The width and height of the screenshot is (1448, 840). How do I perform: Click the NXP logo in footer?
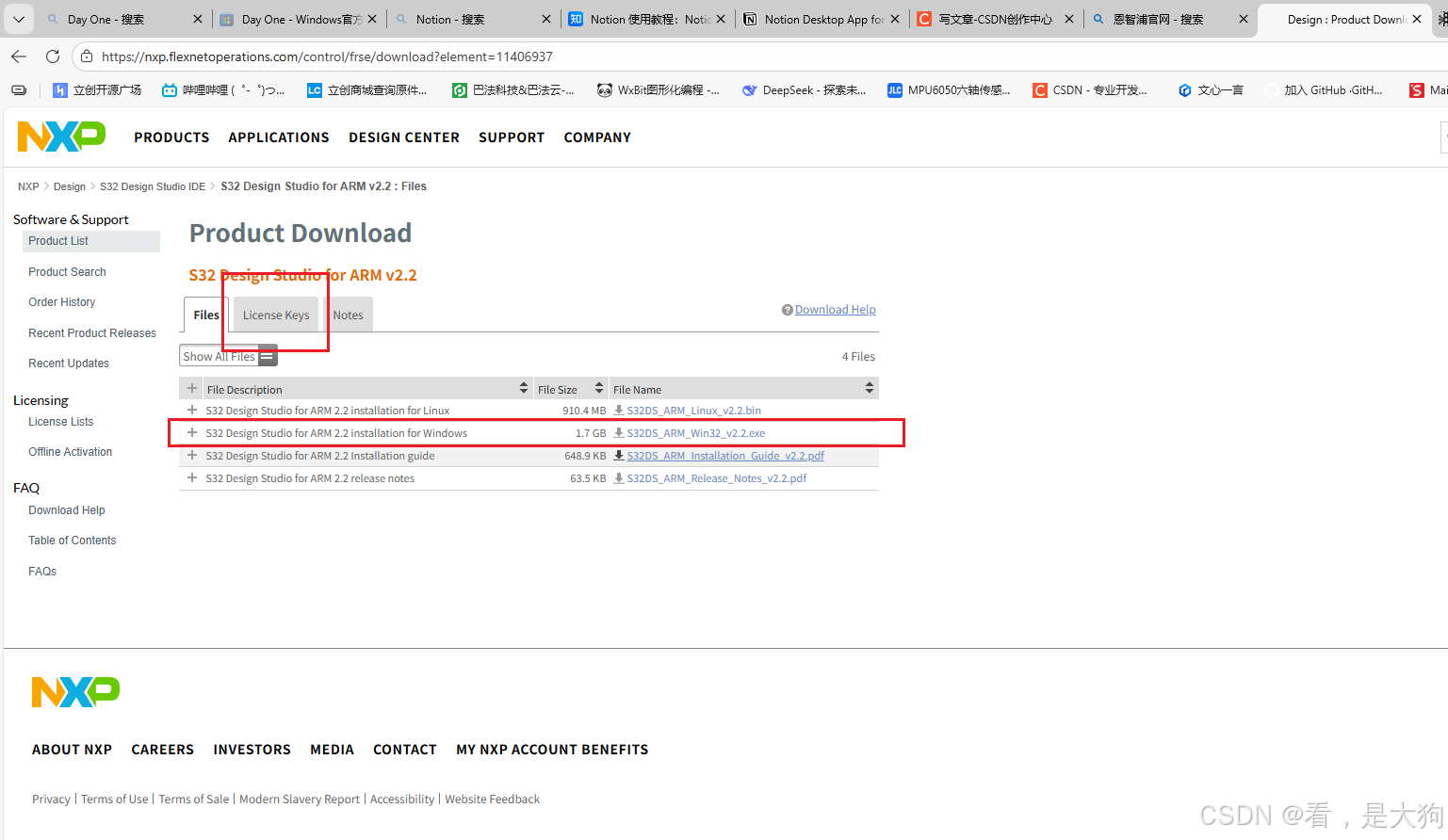pos(75,692)
